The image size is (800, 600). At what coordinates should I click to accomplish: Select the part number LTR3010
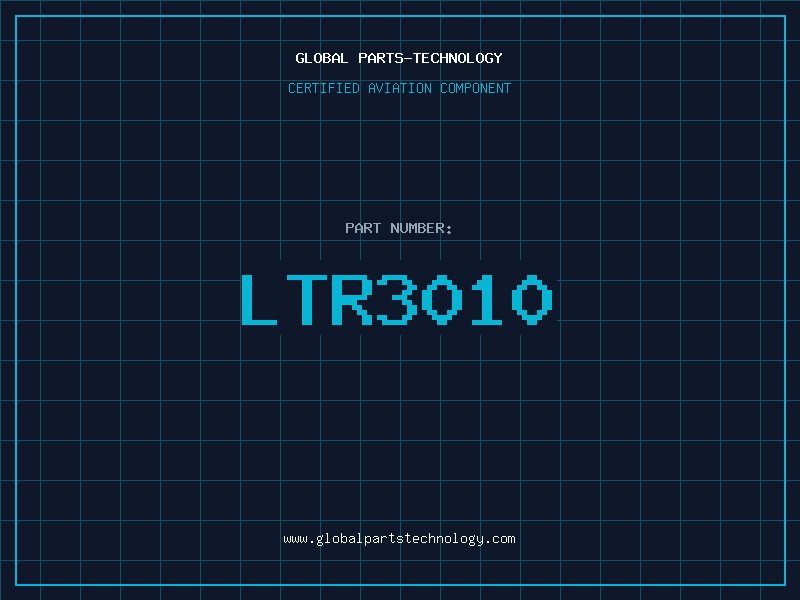397,300
